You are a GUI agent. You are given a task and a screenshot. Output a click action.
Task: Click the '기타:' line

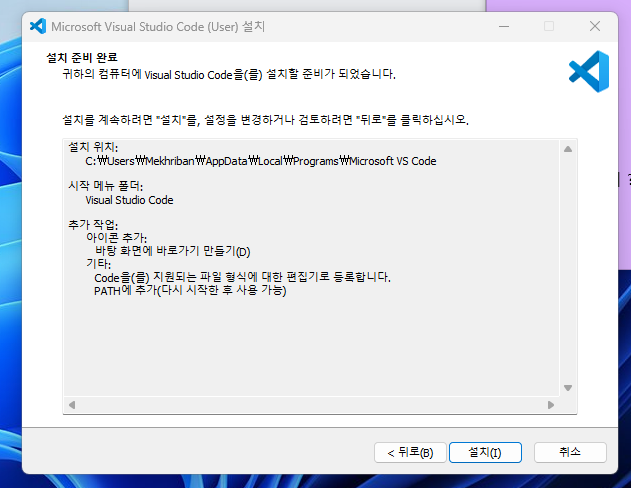[x=99, y=264]
